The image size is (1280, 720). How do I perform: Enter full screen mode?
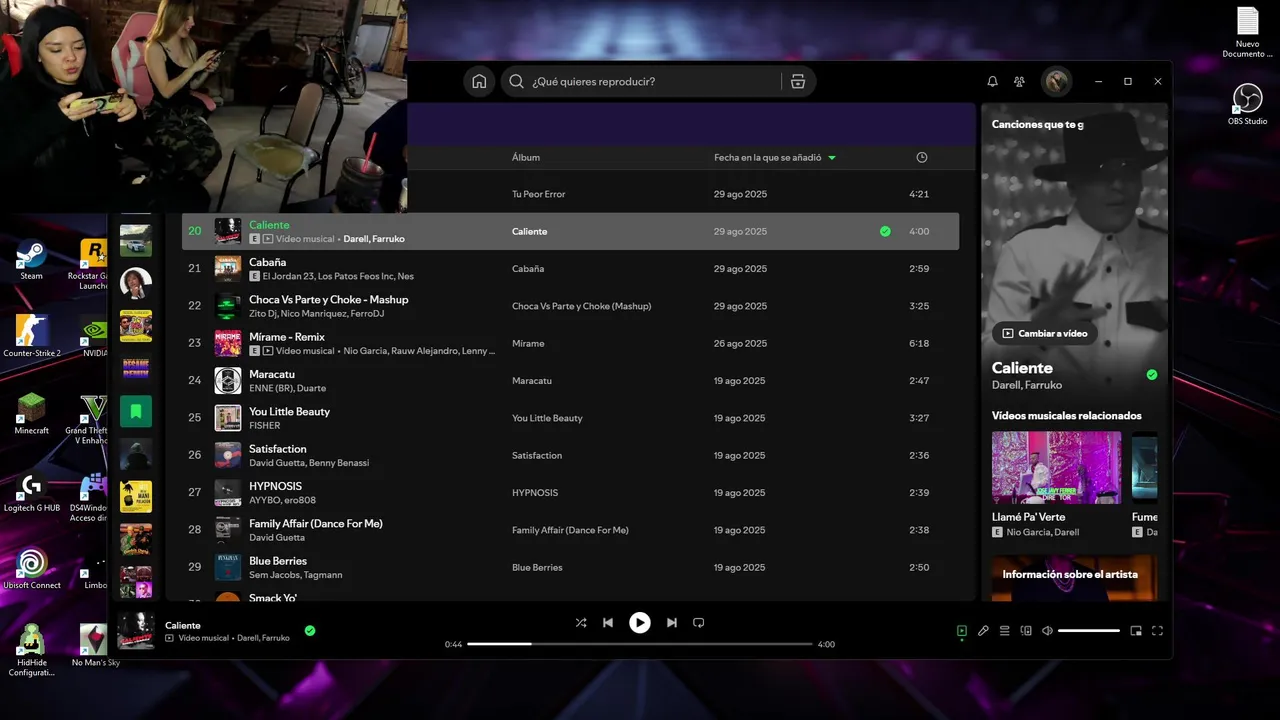(1157, 631)
